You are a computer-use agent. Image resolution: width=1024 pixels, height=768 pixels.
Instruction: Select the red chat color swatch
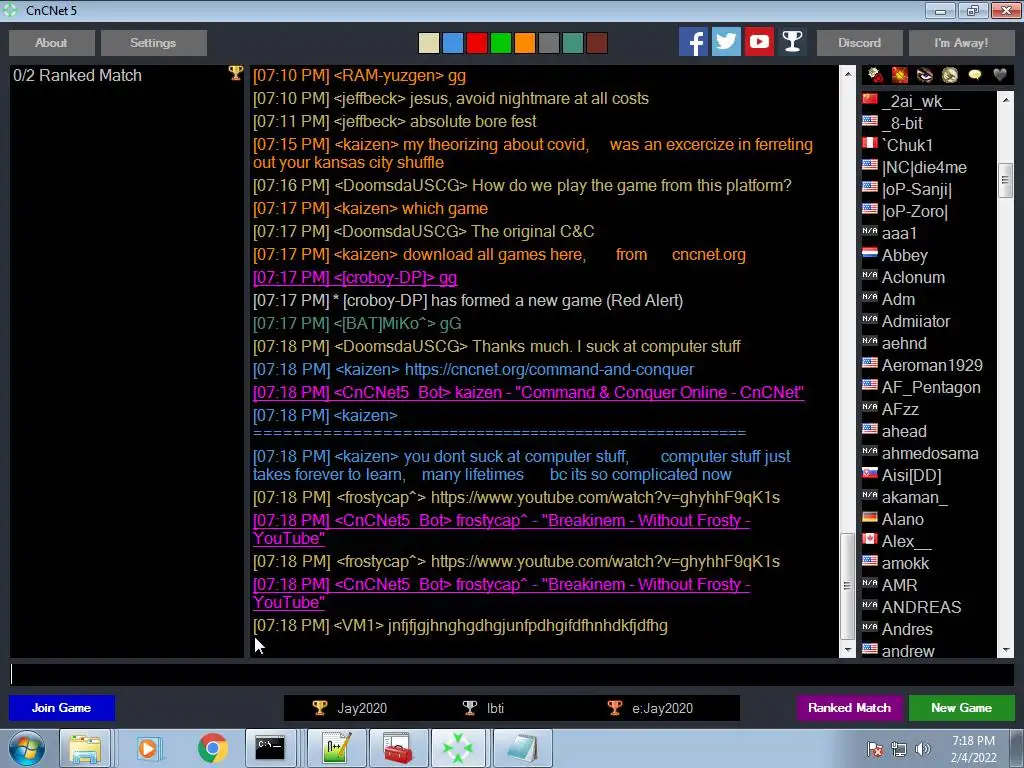coord(477,43)
